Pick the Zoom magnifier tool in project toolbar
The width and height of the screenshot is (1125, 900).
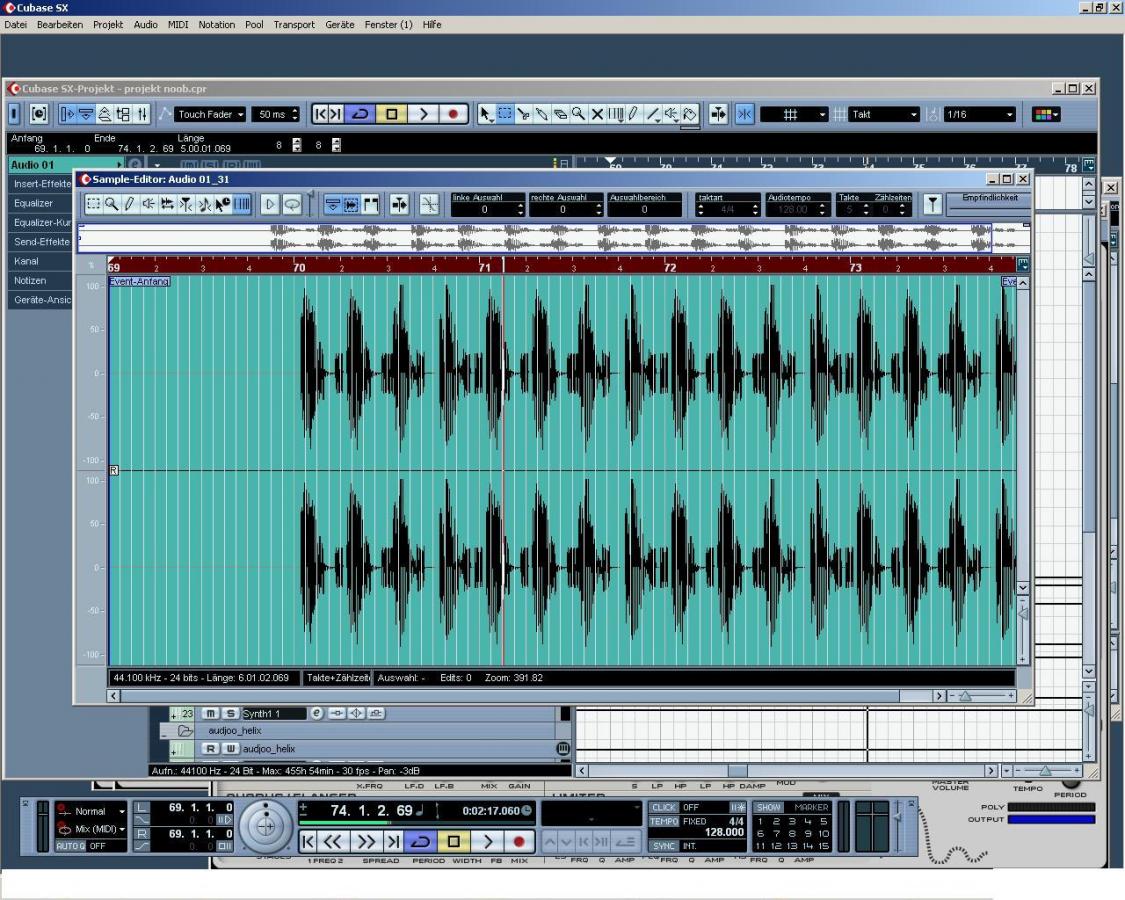point(578,114)
